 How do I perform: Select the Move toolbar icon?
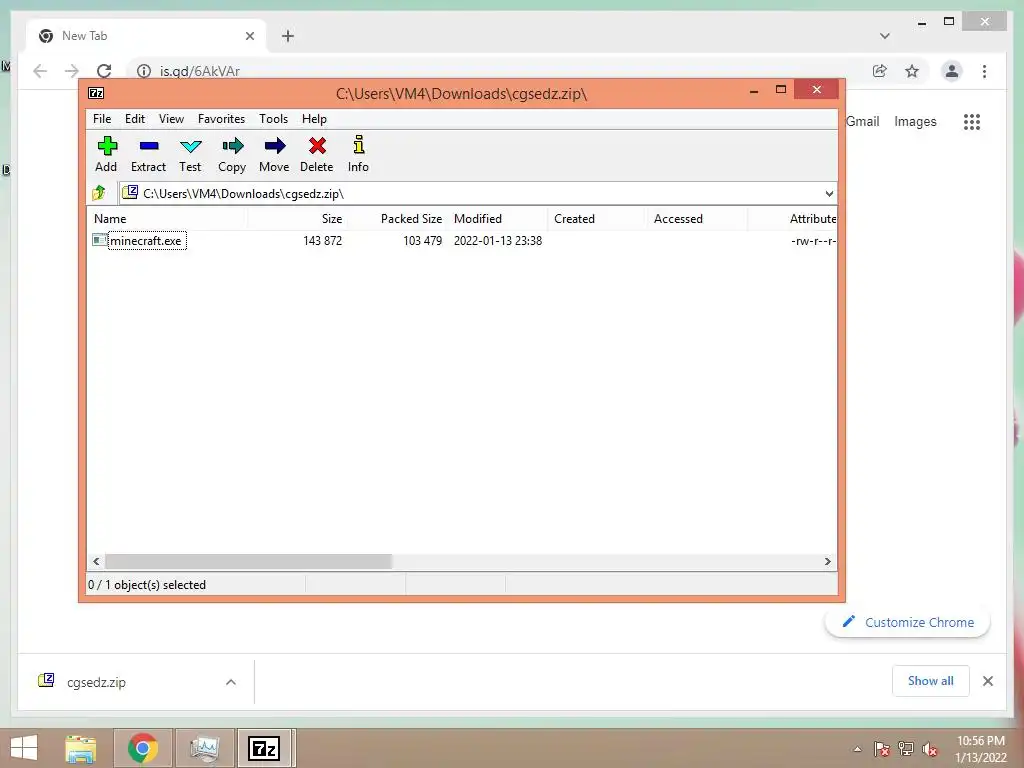pyautogui.click(x=275, y=146)
